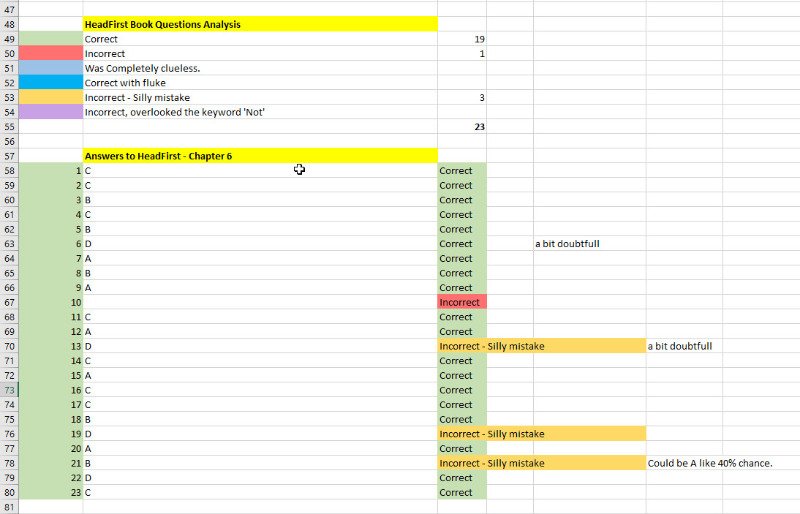Select row header 55
The image size is (800, 514).
coord(9,127)
